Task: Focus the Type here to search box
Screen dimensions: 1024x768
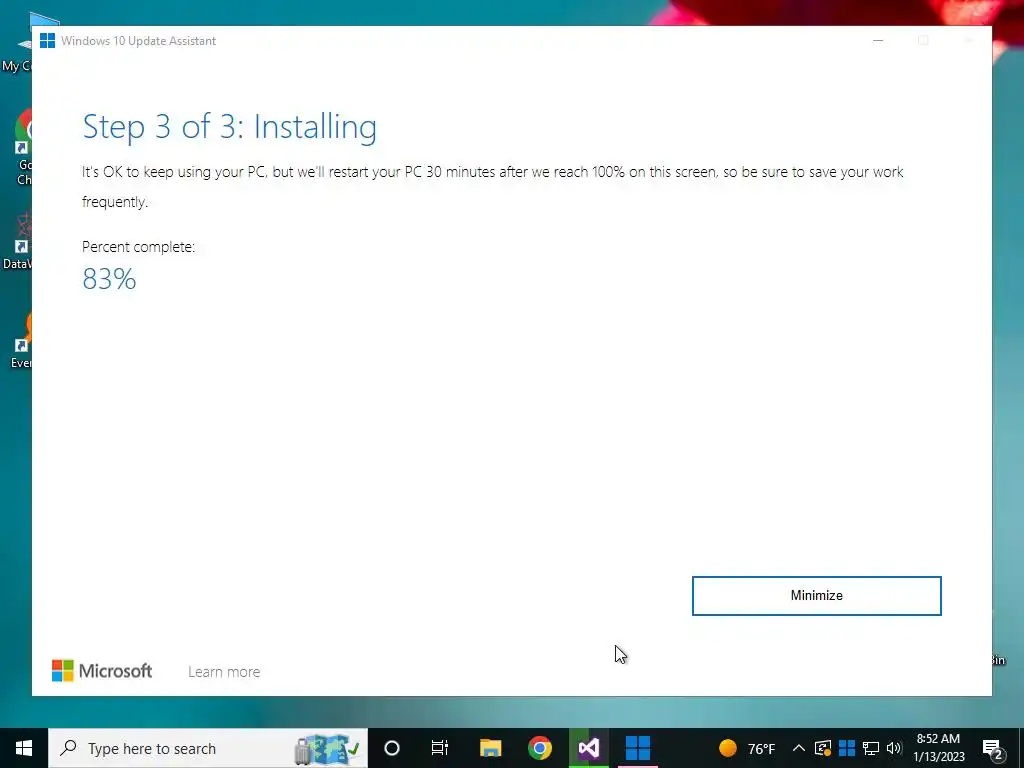Action: pos(208,748)
